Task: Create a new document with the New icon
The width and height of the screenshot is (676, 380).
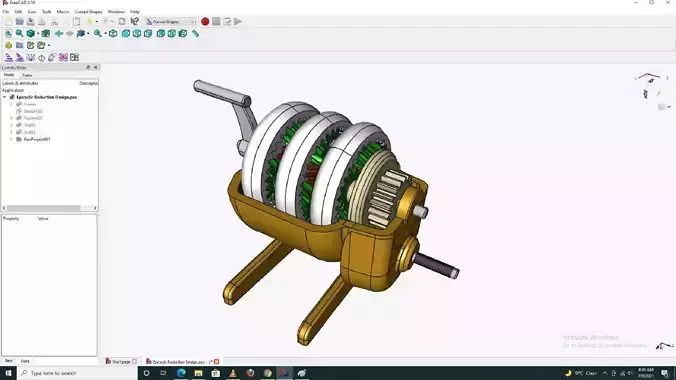Action: coord(9,22)
